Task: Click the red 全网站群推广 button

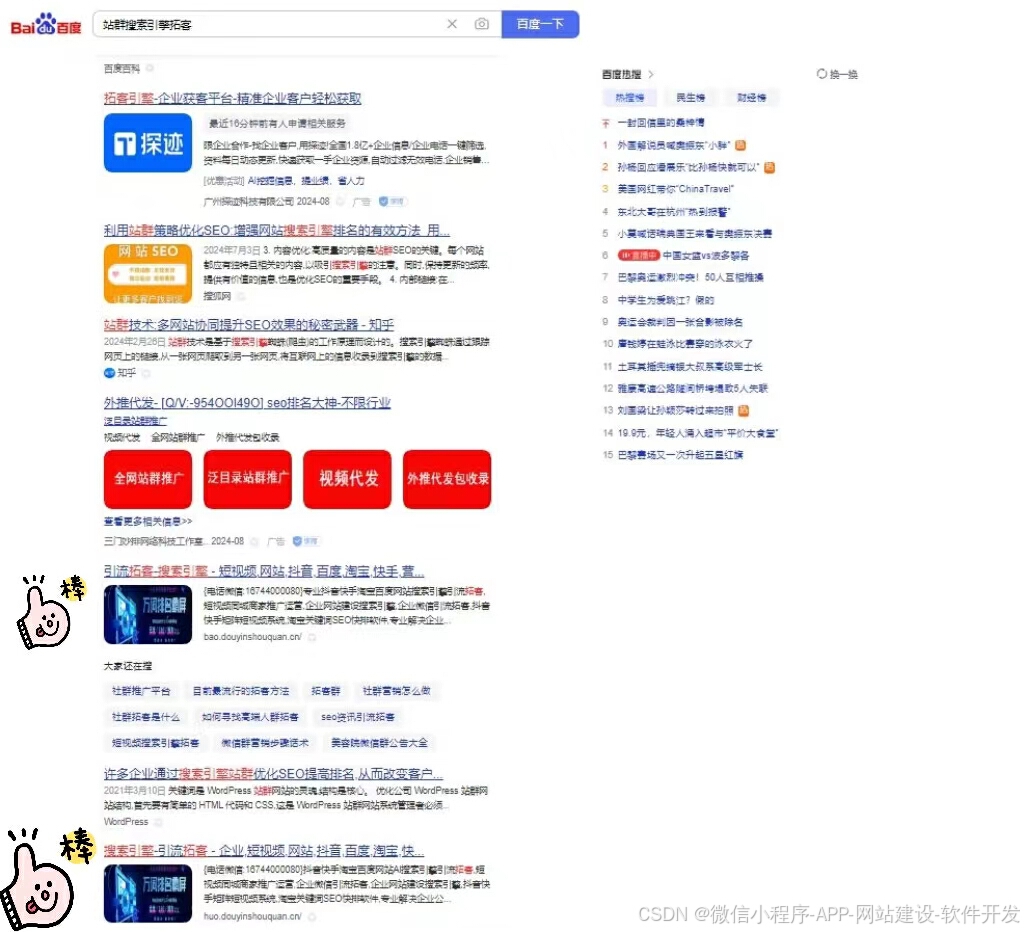Action: click(x=148, y=479)
